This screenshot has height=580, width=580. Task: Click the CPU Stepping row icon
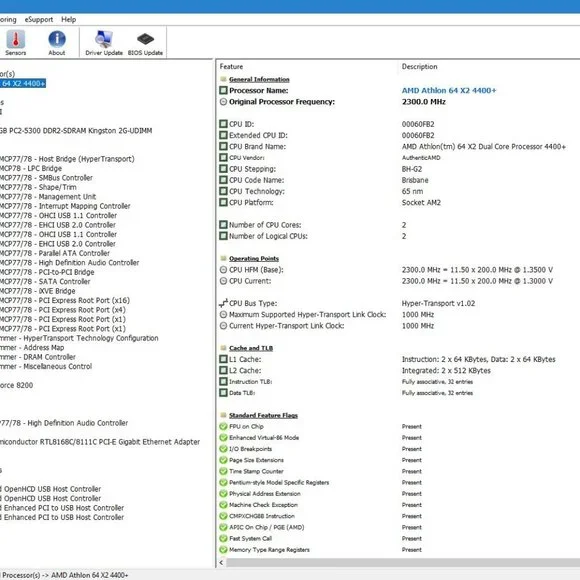click(x=223, y=169)
